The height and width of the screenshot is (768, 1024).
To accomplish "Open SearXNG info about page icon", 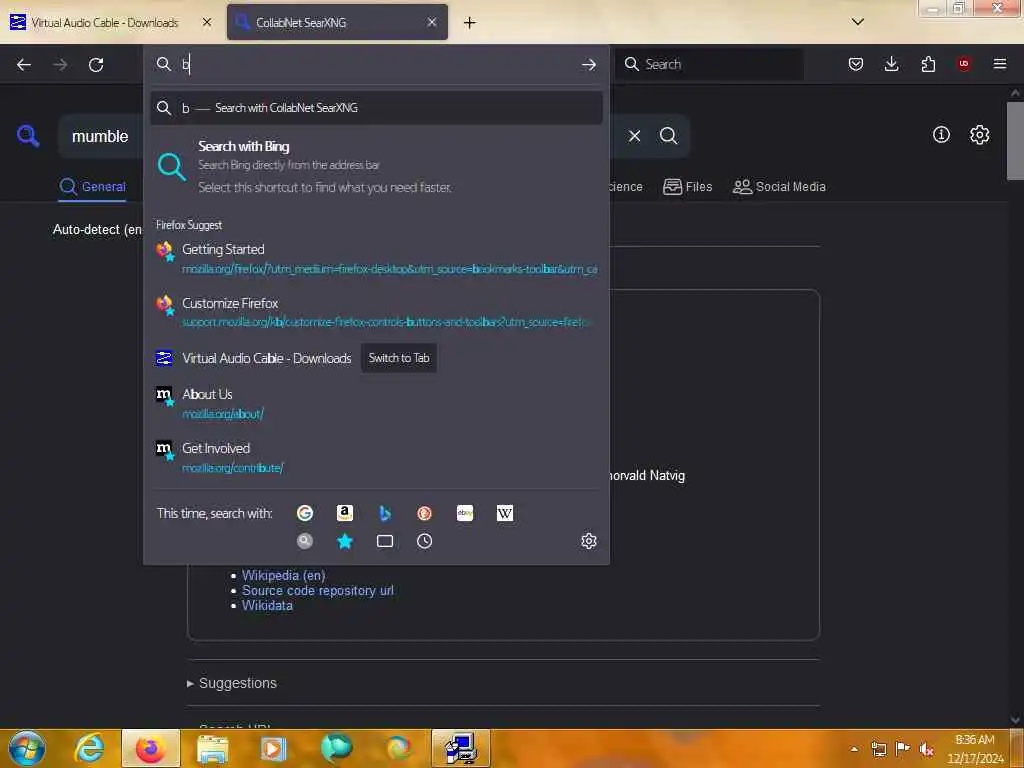I will tap(941, 135).
